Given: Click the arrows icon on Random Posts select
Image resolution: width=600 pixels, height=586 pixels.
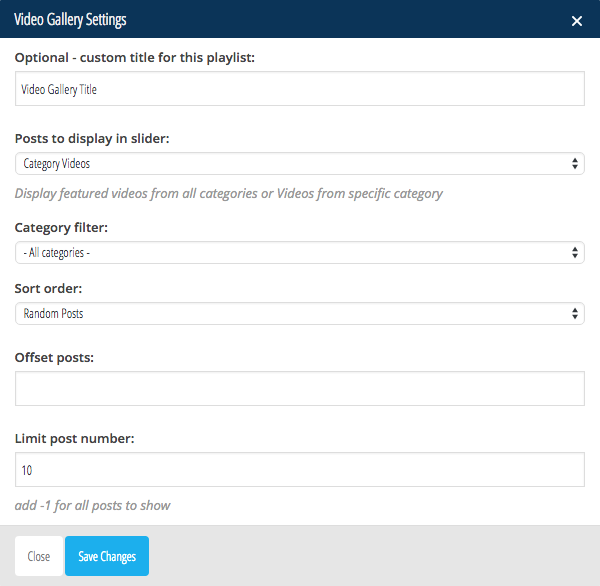Looking at the screenshot, I should (x=575, y=313).
